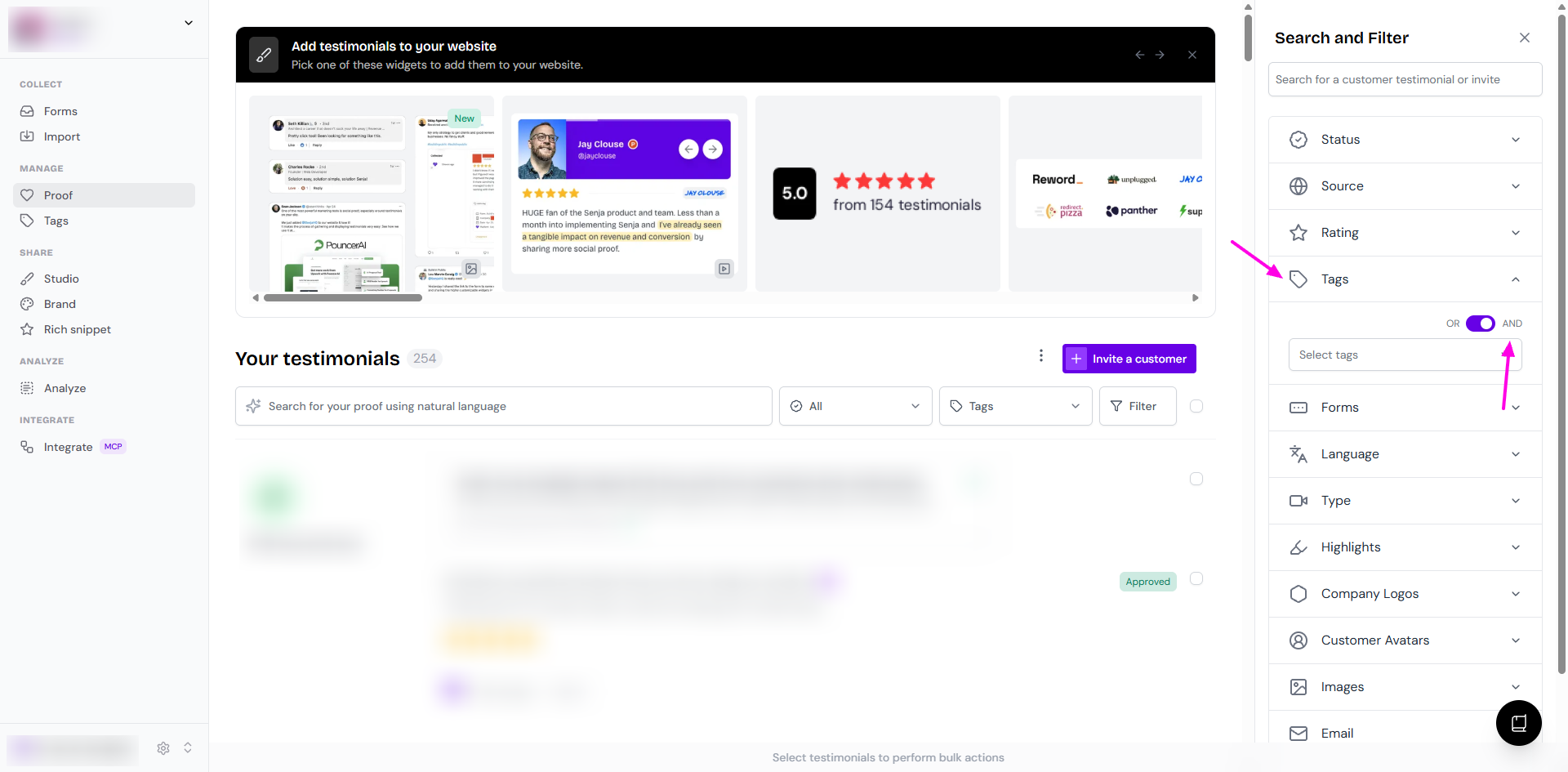
Task: Expand the Rating filter section
Action: pos(1405,233)
